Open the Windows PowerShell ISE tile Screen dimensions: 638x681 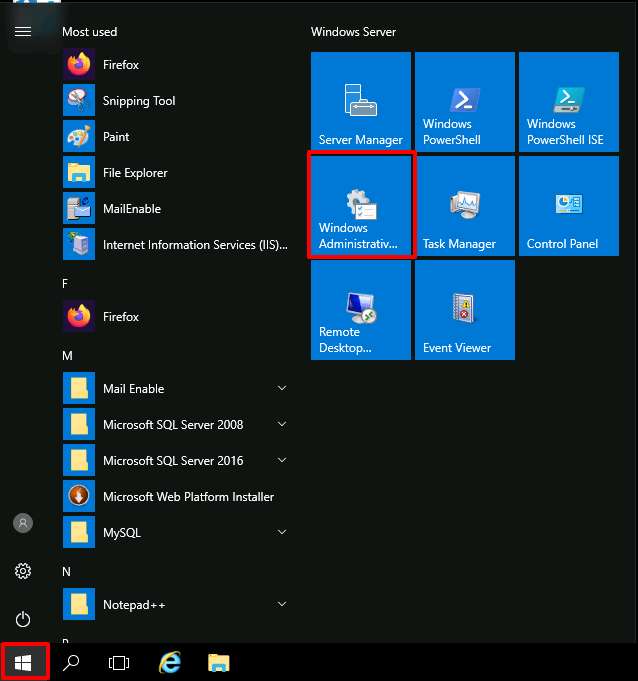tap(569, 102)
